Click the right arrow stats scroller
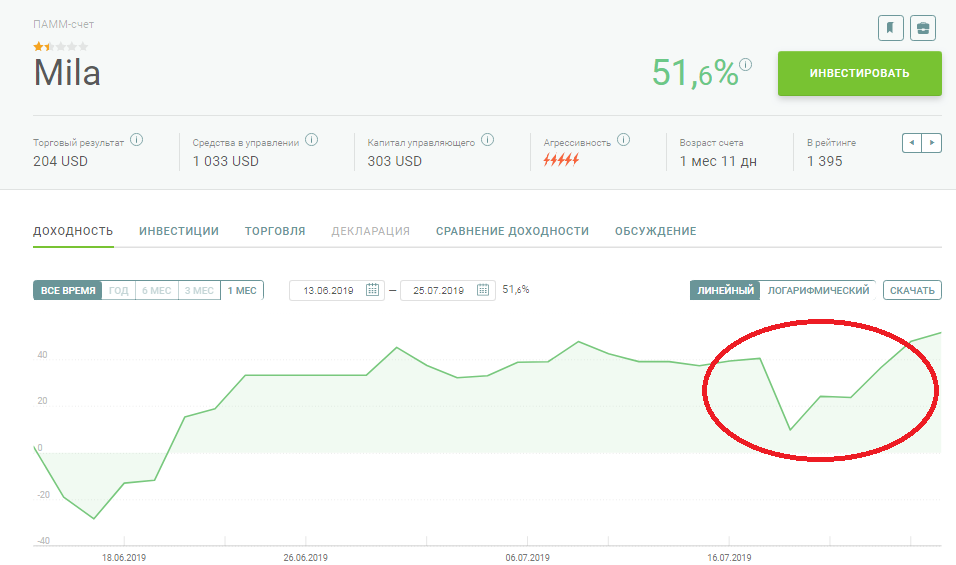 click(932, 143)
